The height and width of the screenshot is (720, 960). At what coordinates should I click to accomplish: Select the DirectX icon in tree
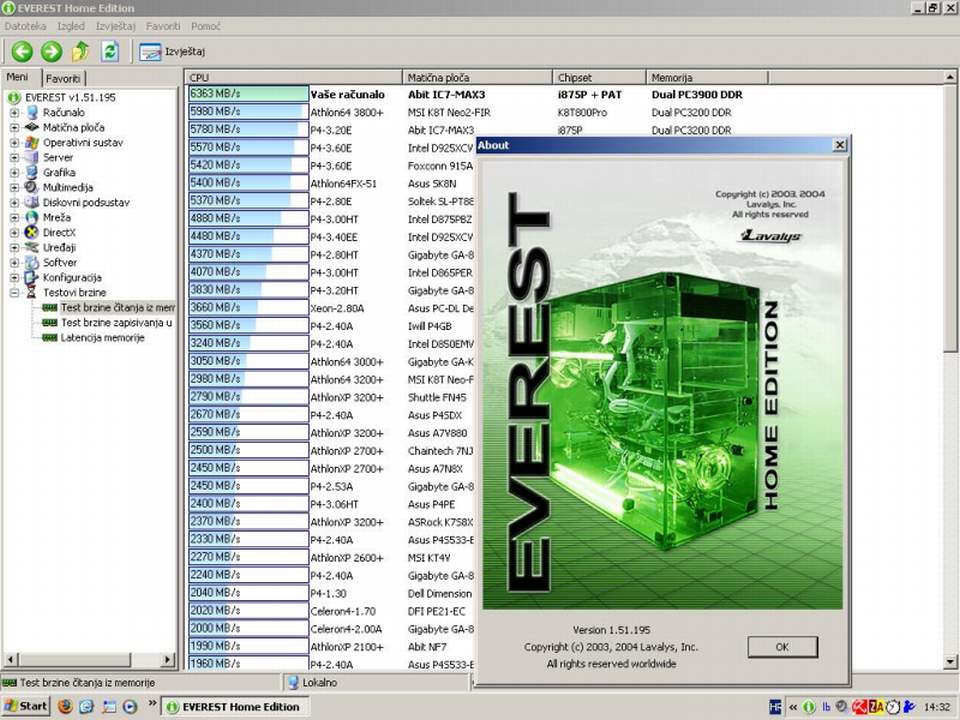32,232
